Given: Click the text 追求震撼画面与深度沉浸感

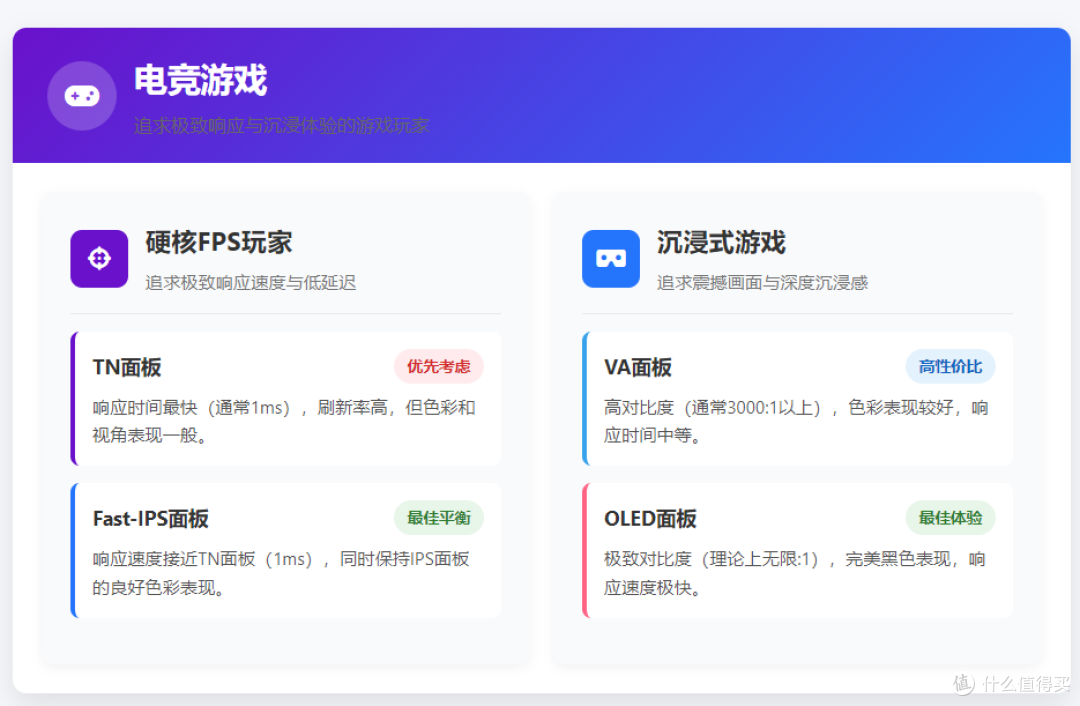Looking at the screenshot, I should tap(762, 283).
